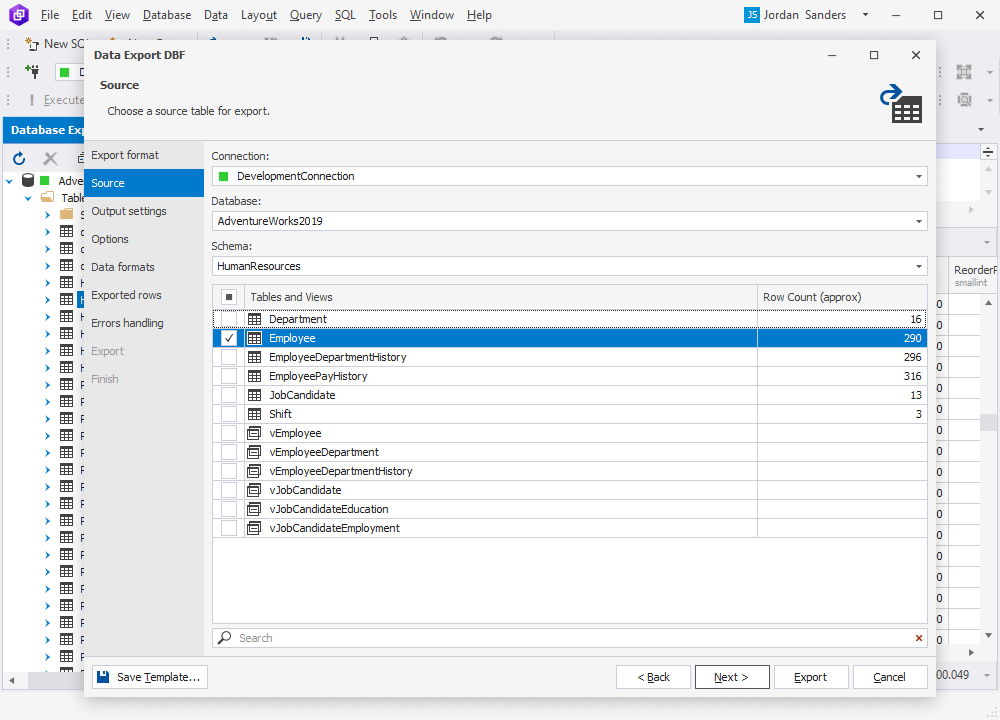This screenshot has width=1000, height=720.
Task: Click the new connection plug icon
Action: 33,73
